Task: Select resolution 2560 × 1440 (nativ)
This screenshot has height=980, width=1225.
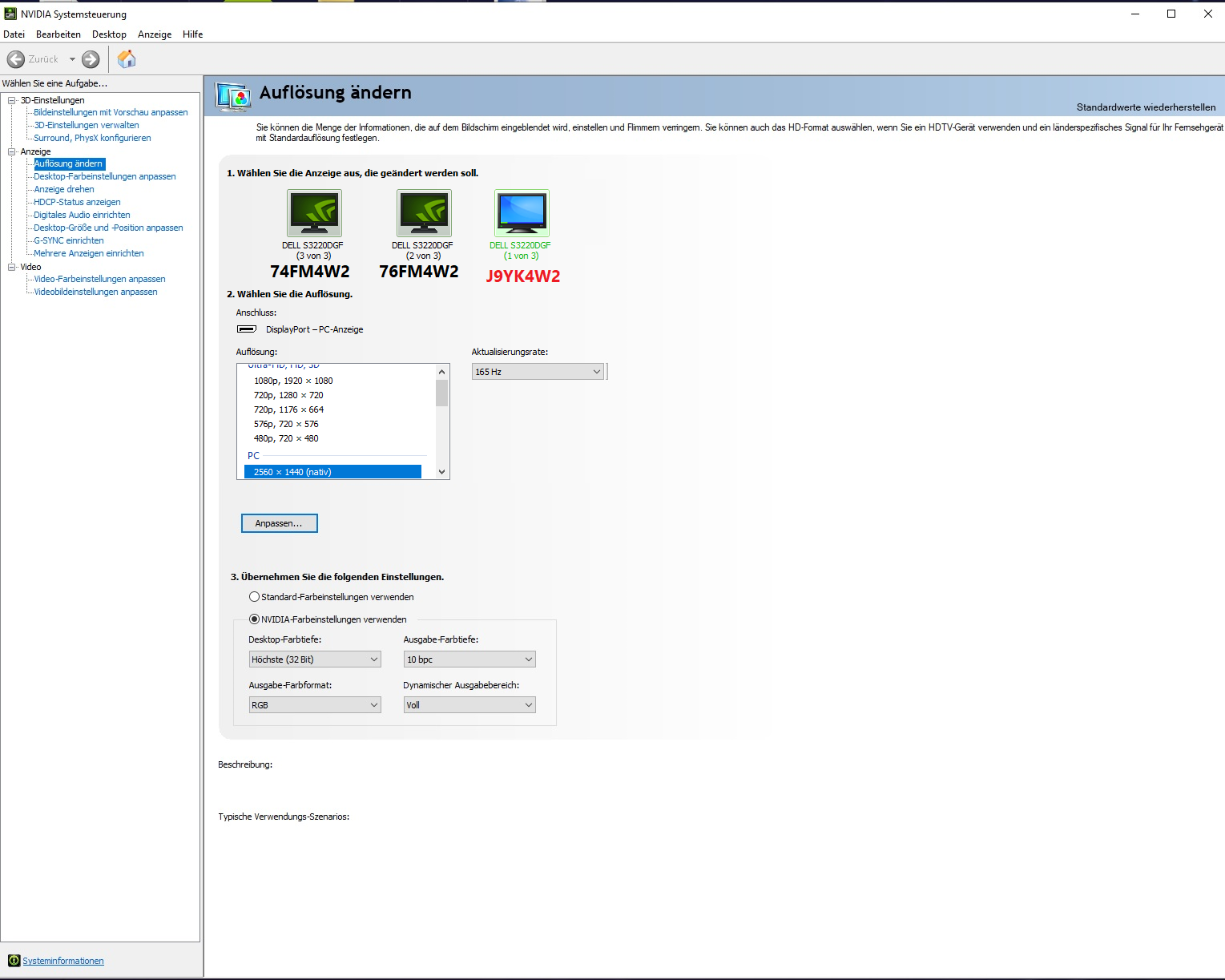Action: coord(332,472)
